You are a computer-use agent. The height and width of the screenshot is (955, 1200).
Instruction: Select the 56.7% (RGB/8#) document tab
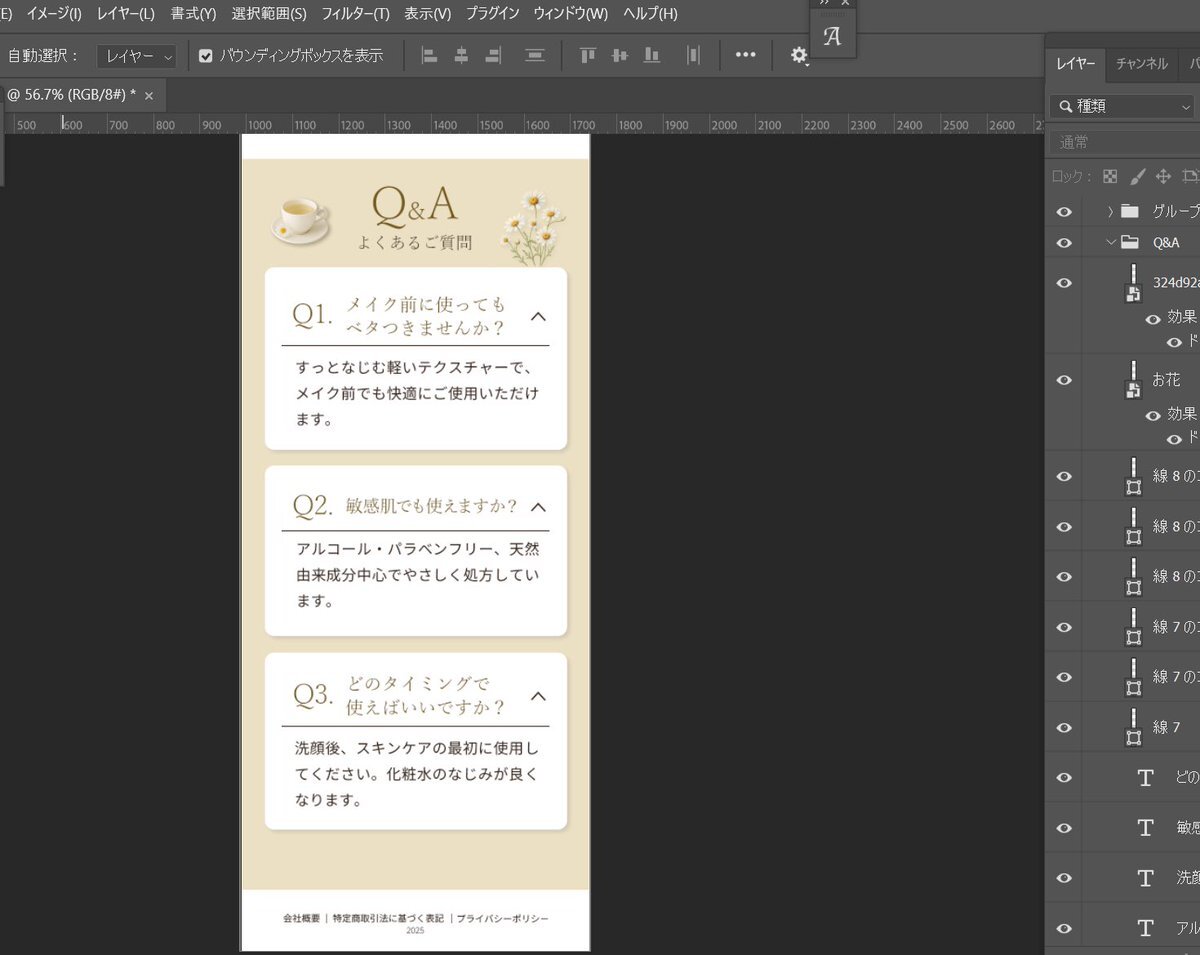tap(72, 94)
